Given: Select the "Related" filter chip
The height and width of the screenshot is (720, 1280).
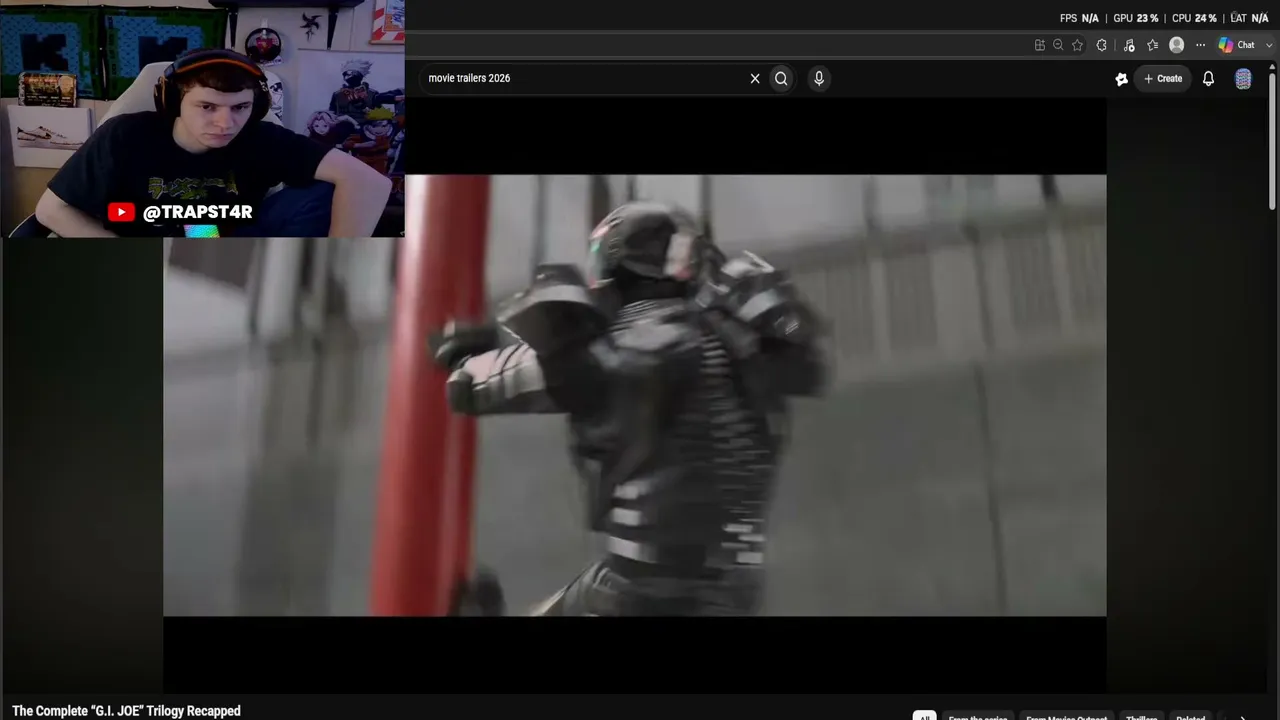Looking at the screenshot, I should coord(1190,717).
